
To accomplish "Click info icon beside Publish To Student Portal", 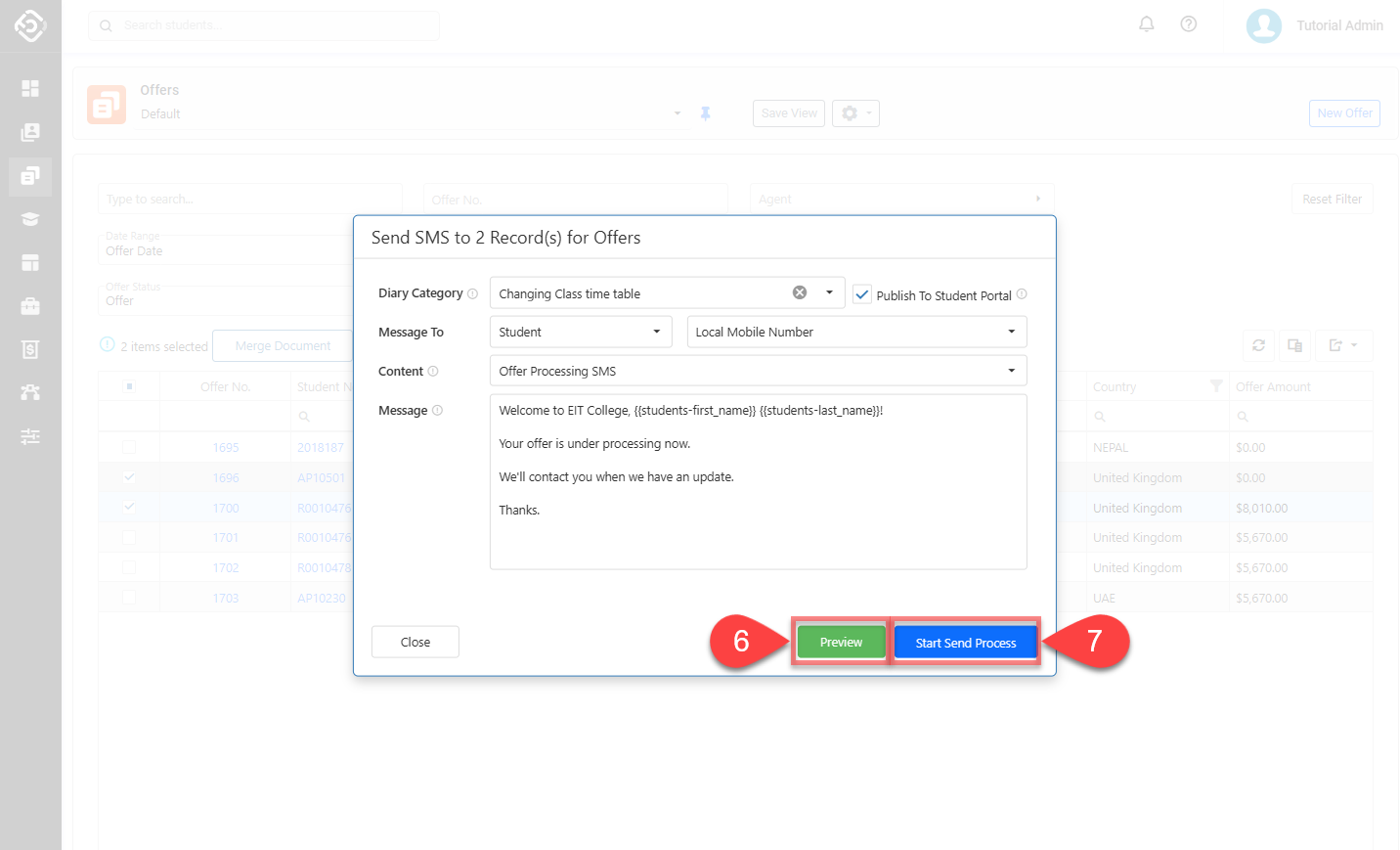I will click(x=1022, y=294).
